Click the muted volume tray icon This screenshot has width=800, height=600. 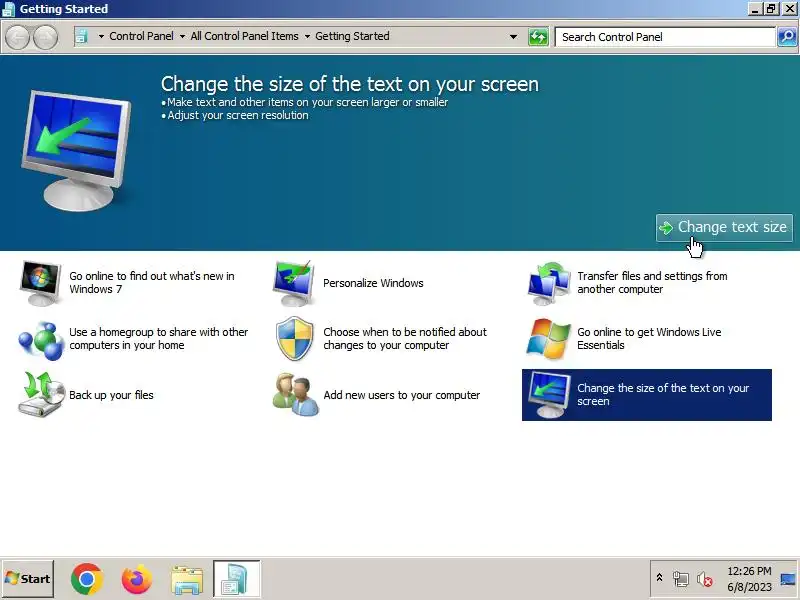coord(705,579)
